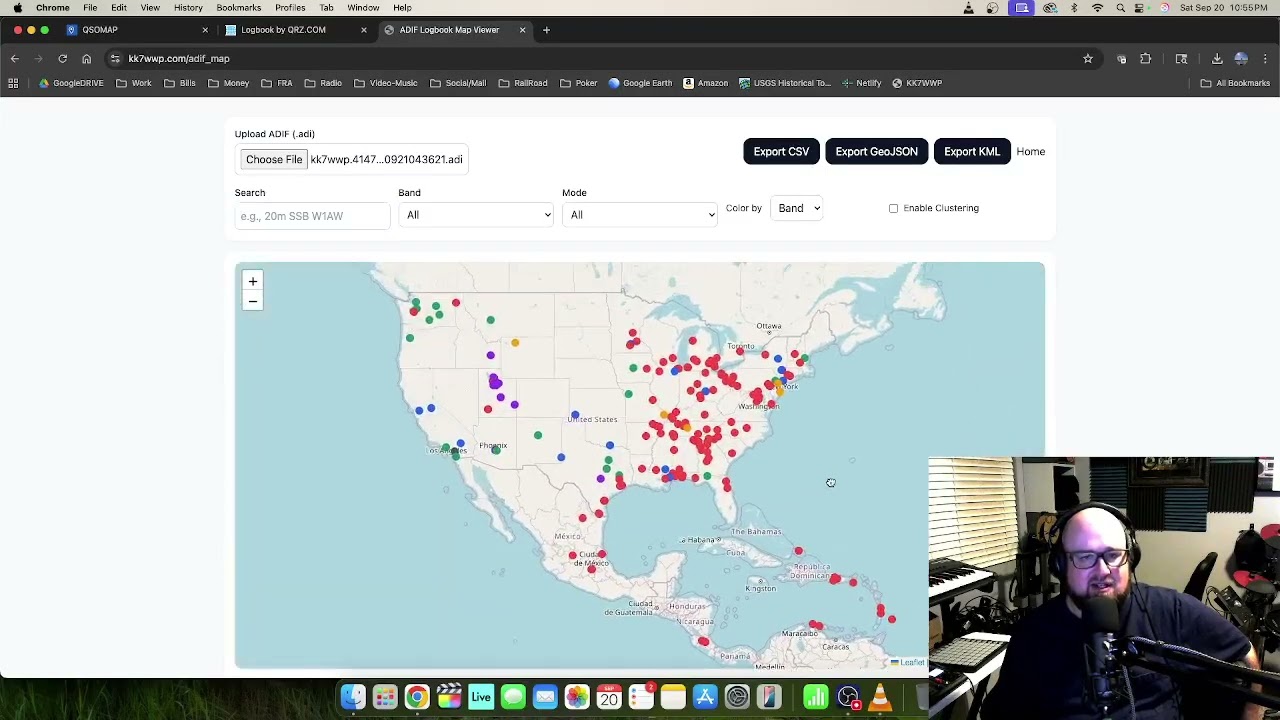Click the address bar URL kk7wwp.com/adif_map
Viewport: 1280px width, 720px height.
(x=179, y=59)
